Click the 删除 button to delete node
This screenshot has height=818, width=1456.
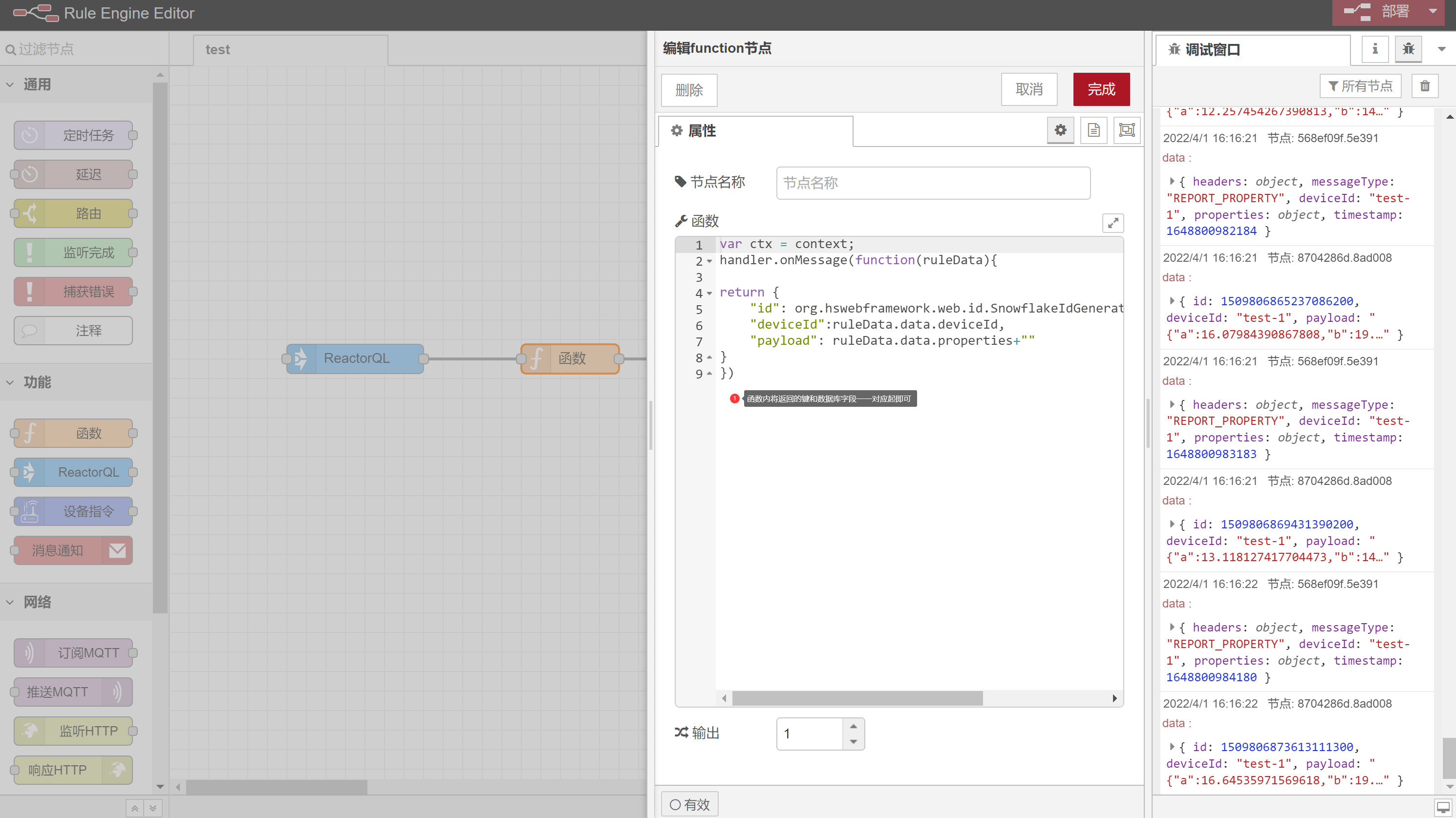[x=690, y=89]
